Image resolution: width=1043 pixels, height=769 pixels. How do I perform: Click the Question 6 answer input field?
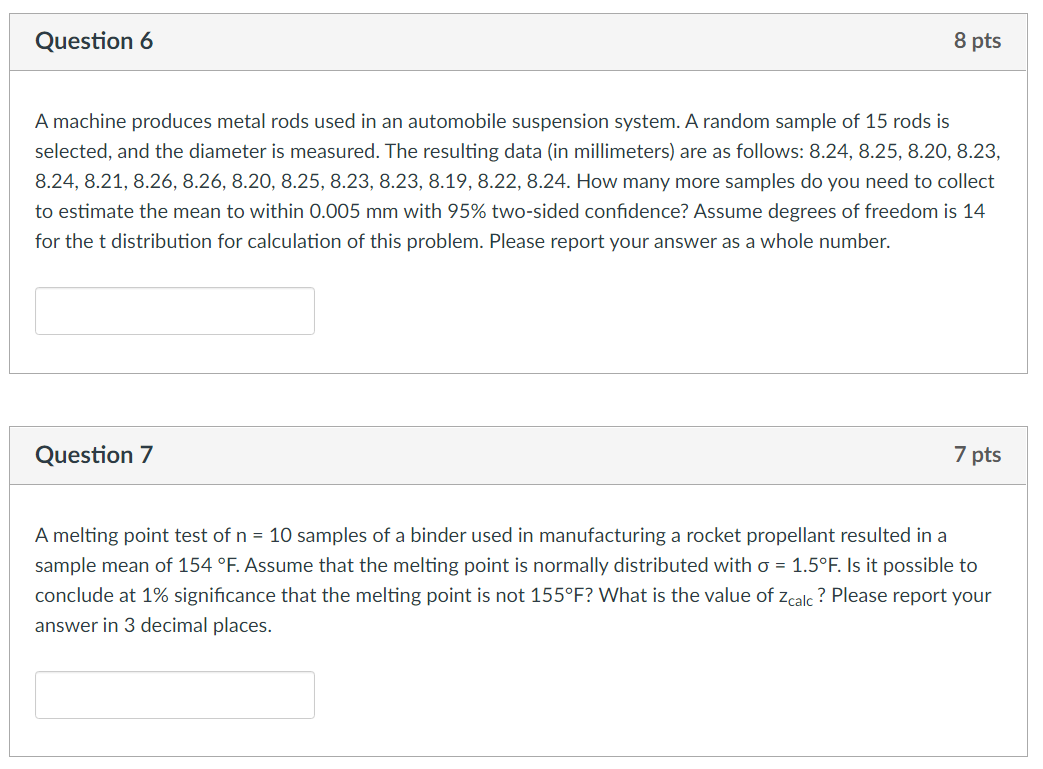tap(175, 311)
